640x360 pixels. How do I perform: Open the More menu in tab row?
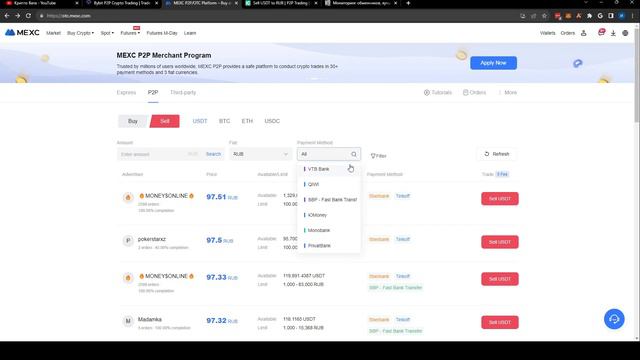pos(508,93)
